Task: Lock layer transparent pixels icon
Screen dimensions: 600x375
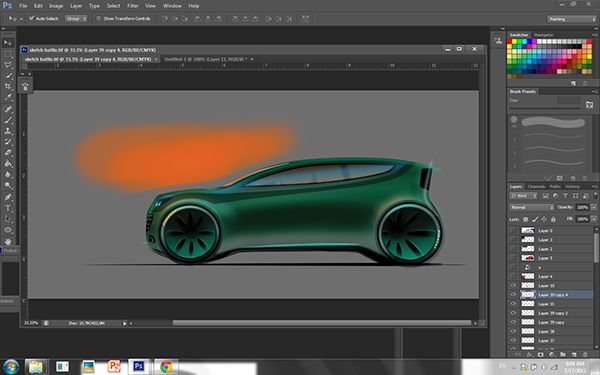Action: [526, 219]
